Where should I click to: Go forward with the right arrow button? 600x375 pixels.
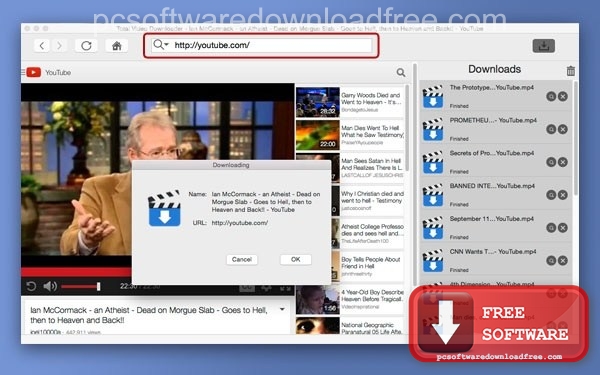(x=59, y=46)
